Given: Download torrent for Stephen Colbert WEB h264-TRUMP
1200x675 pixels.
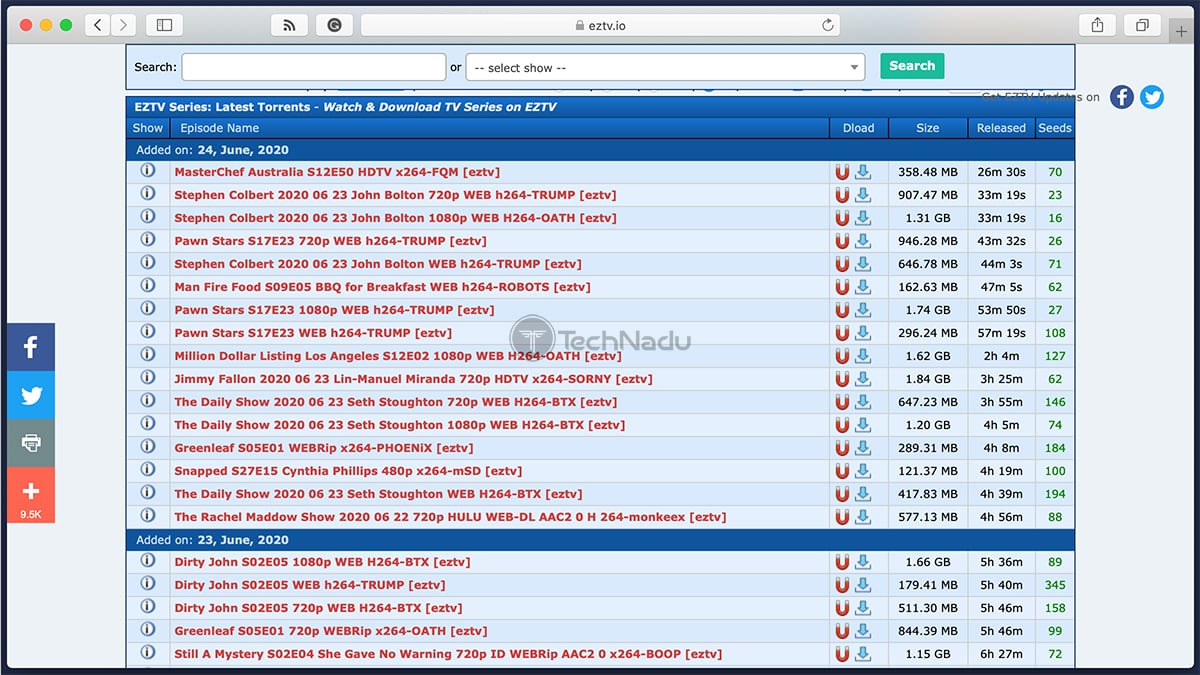Looking at the screenshot, I should coord(862,264).
